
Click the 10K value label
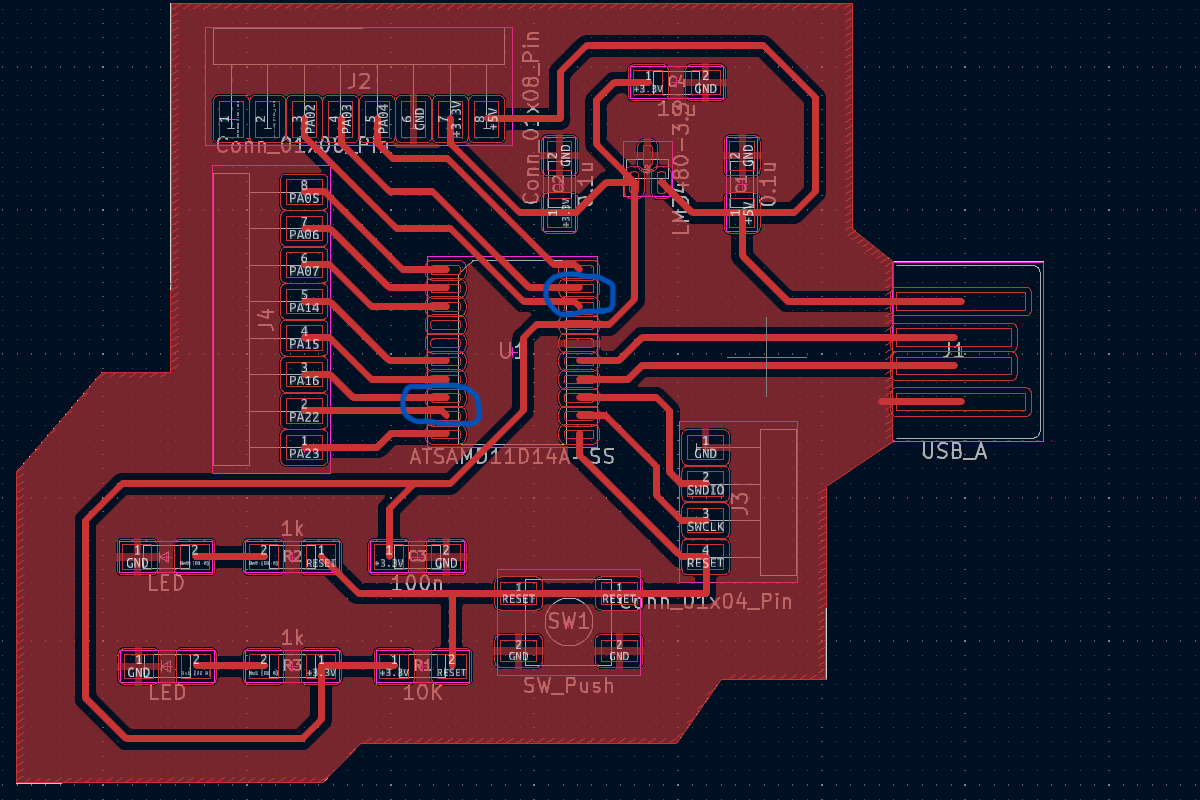tap(421, 692)
